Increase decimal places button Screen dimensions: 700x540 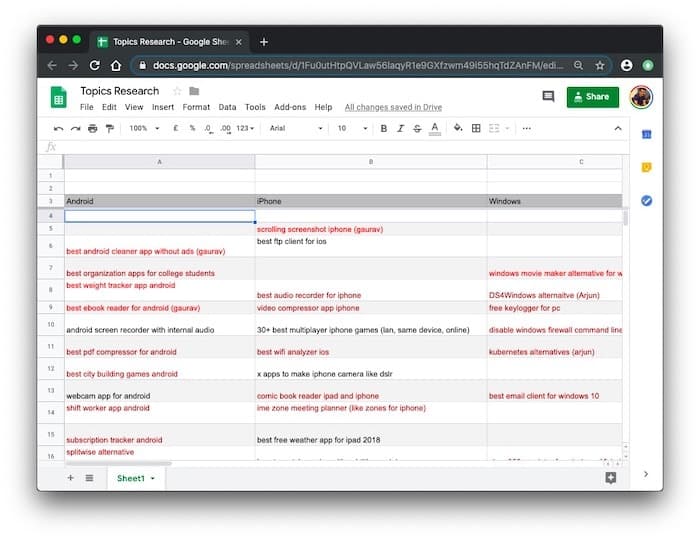tap(226, 129)
